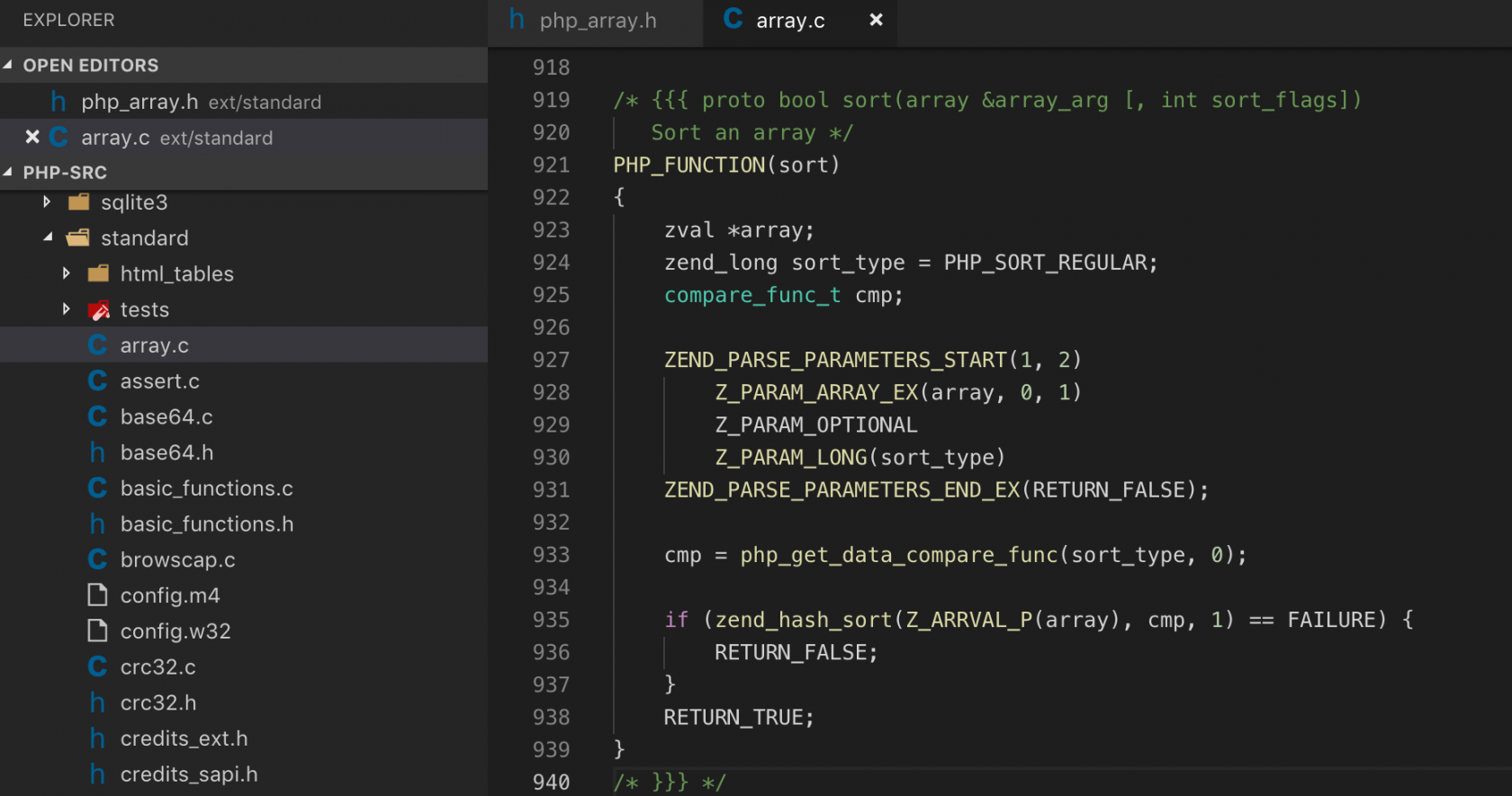Close array.c from Open Editors list
Viewport: 1512px width, 796px height.
(x=32, y=137)
